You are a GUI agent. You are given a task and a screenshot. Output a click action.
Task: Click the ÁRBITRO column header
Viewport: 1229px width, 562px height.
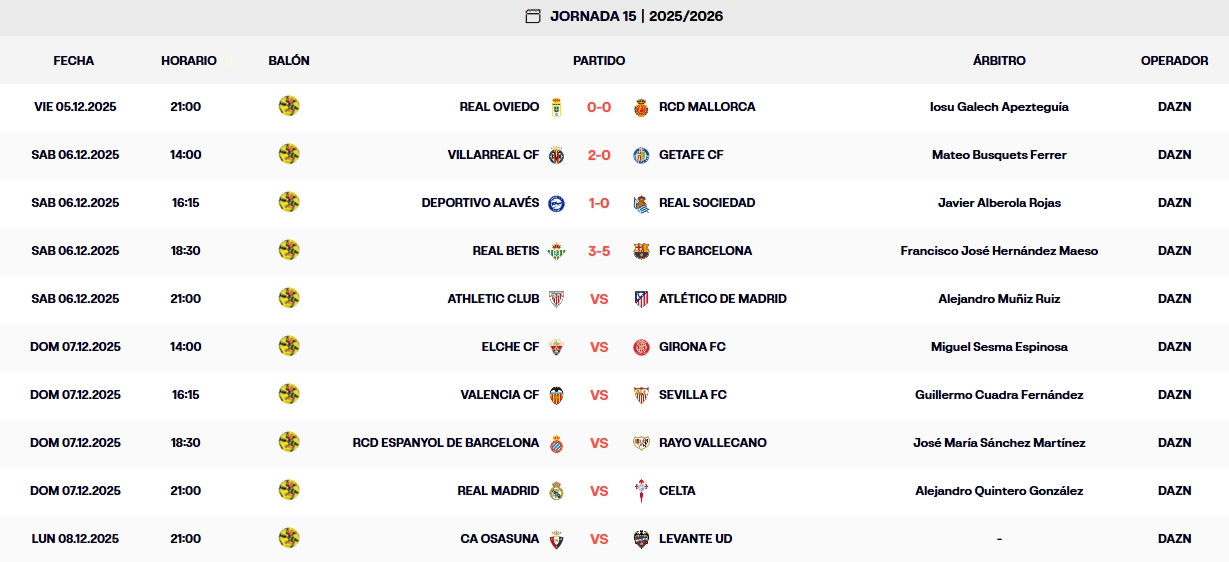(x=999, y=61)
